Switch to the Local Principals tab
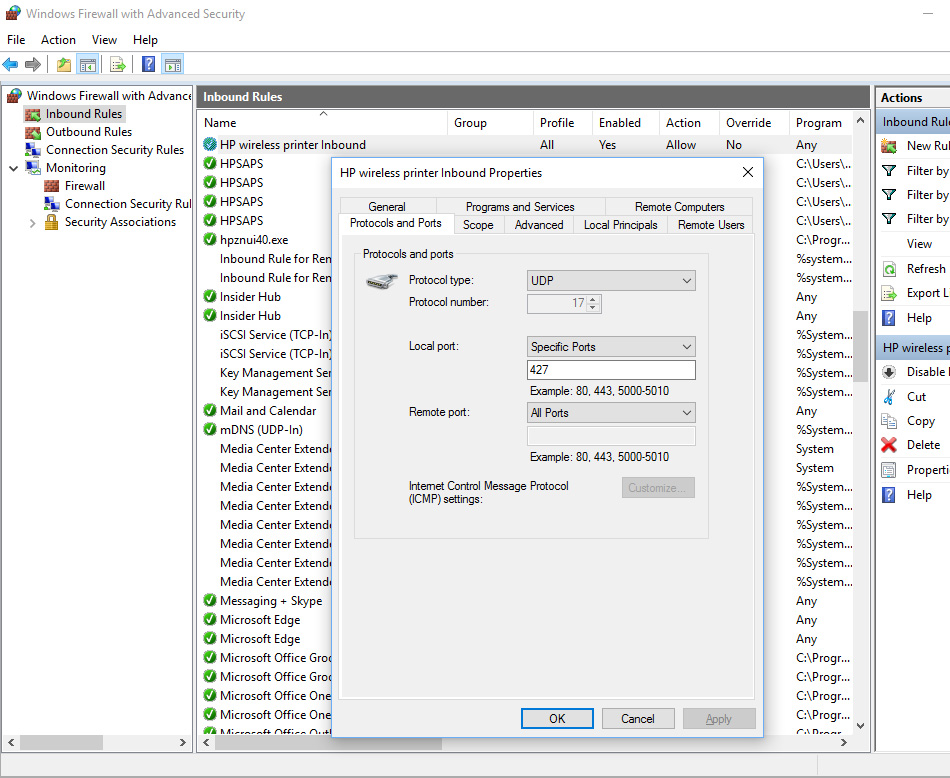The width and height of the screenshot is (950, 778). pyautogui.click(x=620, y=225)
